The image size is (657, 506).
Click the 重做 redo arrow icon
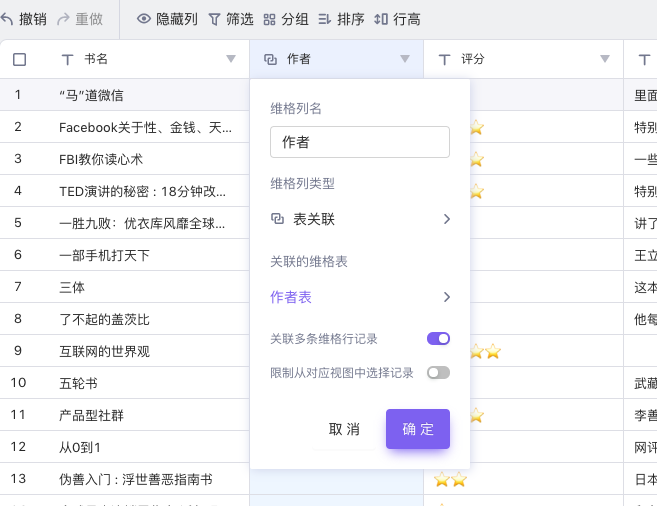point(64,19)
